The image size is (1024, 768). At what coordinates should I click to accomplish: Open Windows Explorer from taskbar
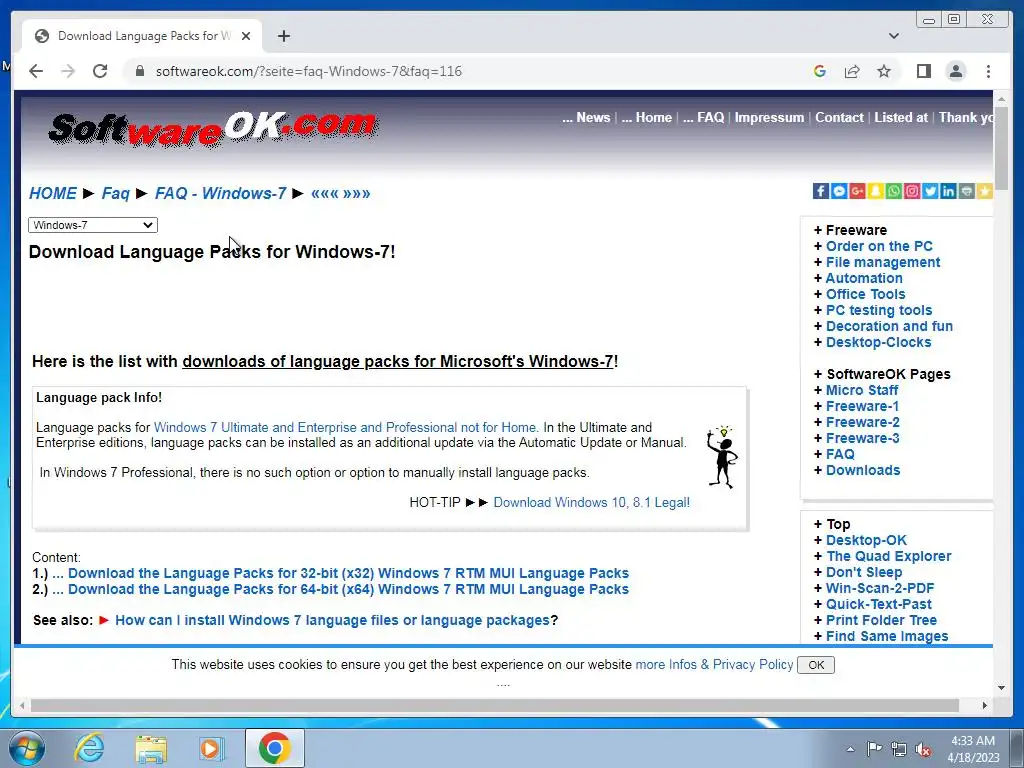151,748
